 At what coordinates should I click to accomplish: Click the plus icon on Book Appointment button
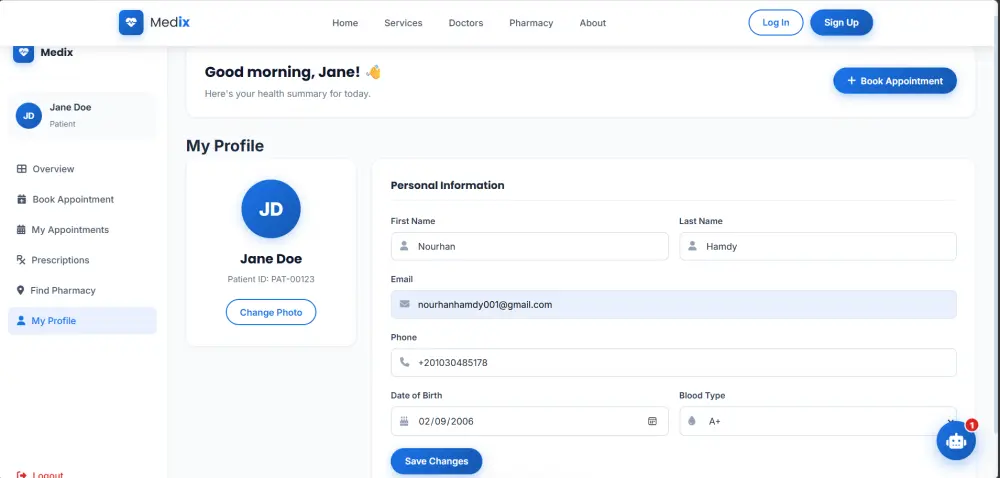pyautogui.click(x=851, y=81)
